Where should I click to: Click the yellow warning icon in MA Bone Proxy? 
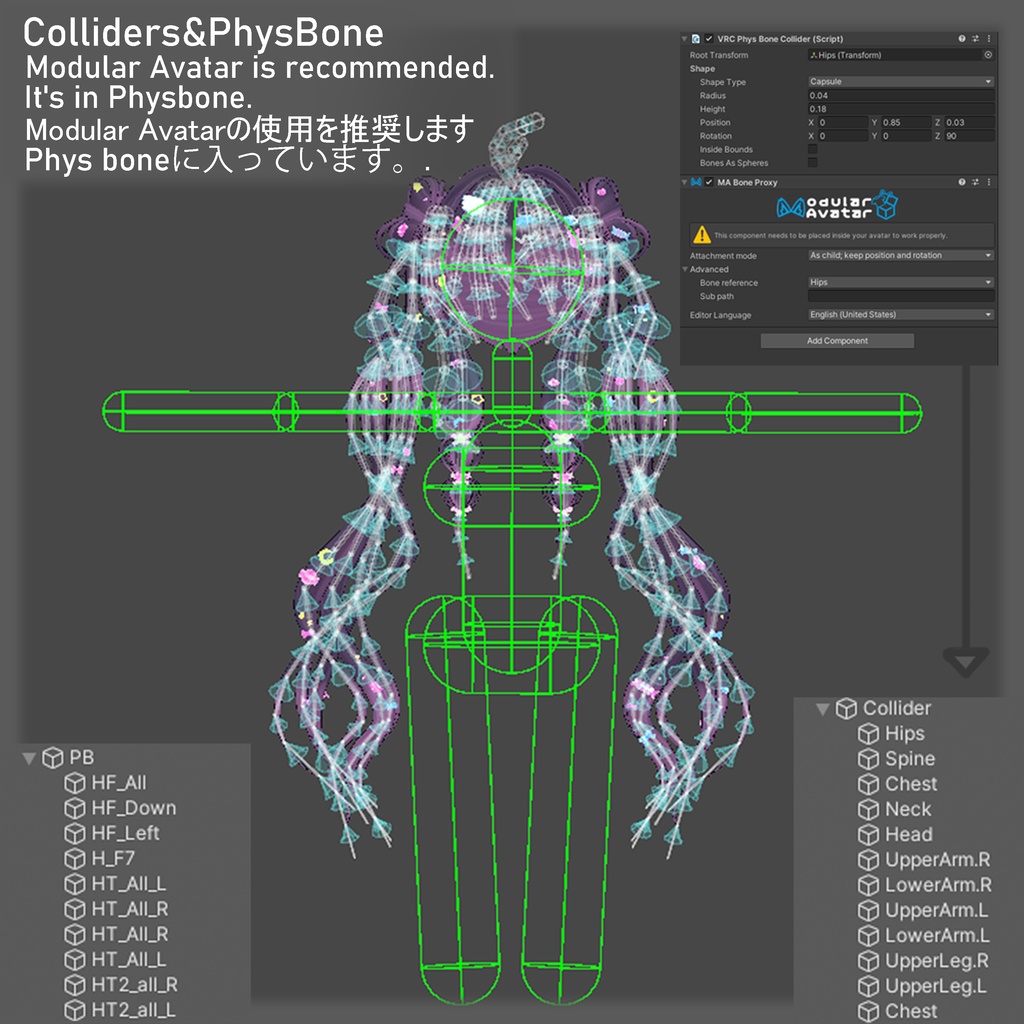click(702, 234)
